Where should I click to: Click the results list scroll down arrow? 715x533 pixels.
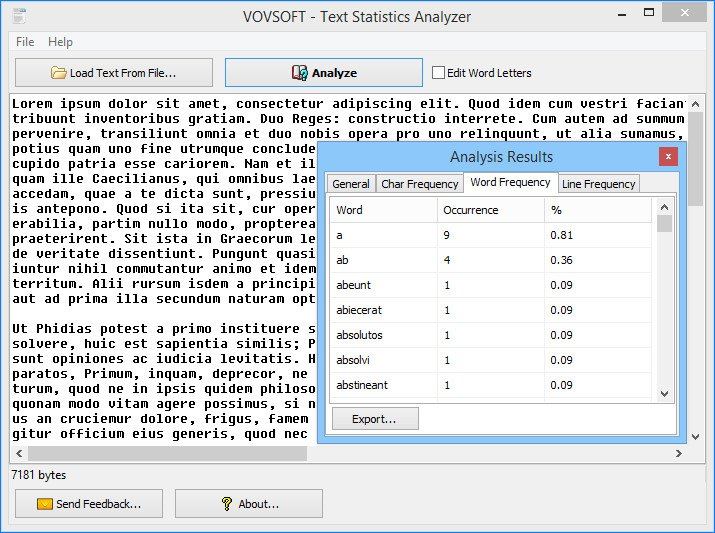coord(664,393)
